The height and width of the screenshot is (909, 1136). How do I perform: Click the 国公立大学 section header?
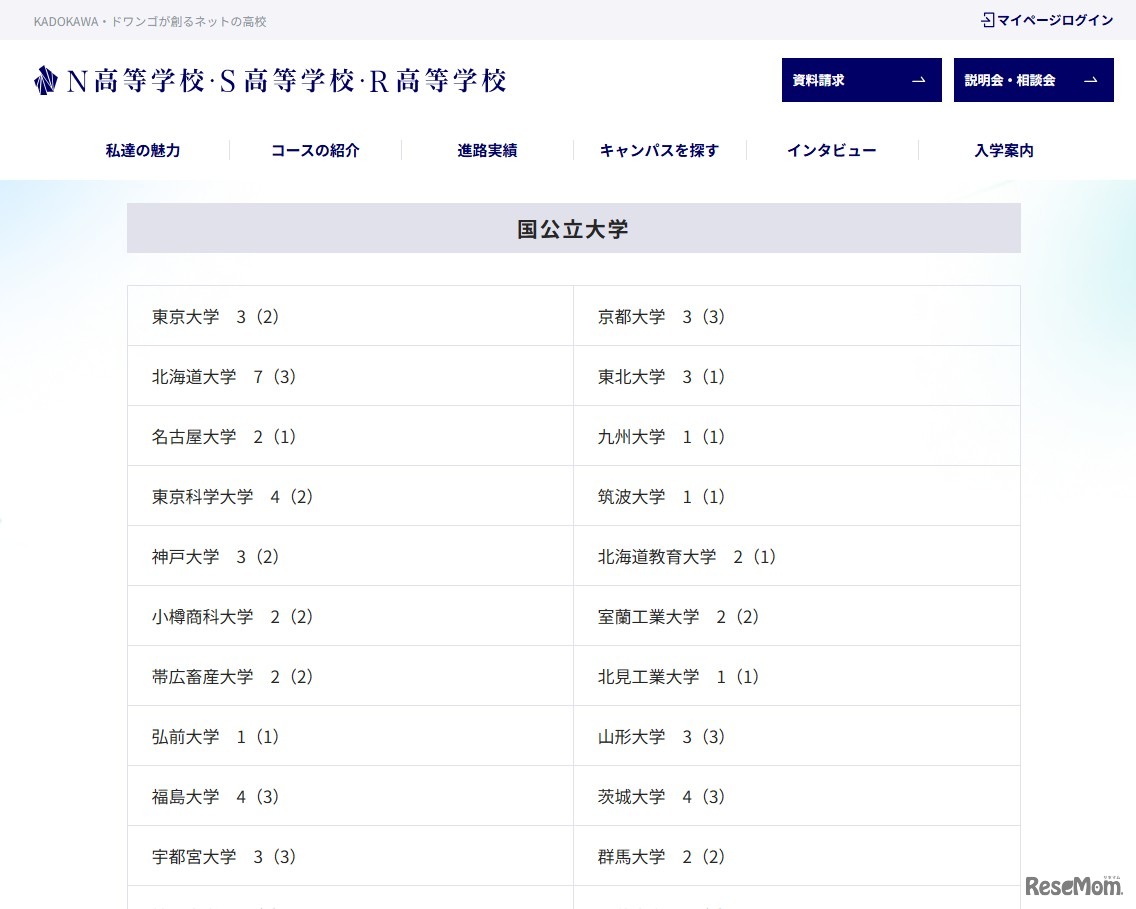(x=573, y=228)
